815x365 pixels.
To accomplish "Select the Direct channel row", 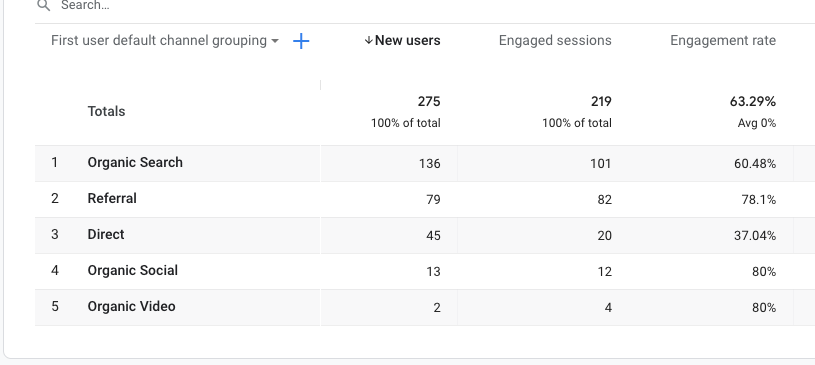I will pyautogui.click(x=425, y=235).
